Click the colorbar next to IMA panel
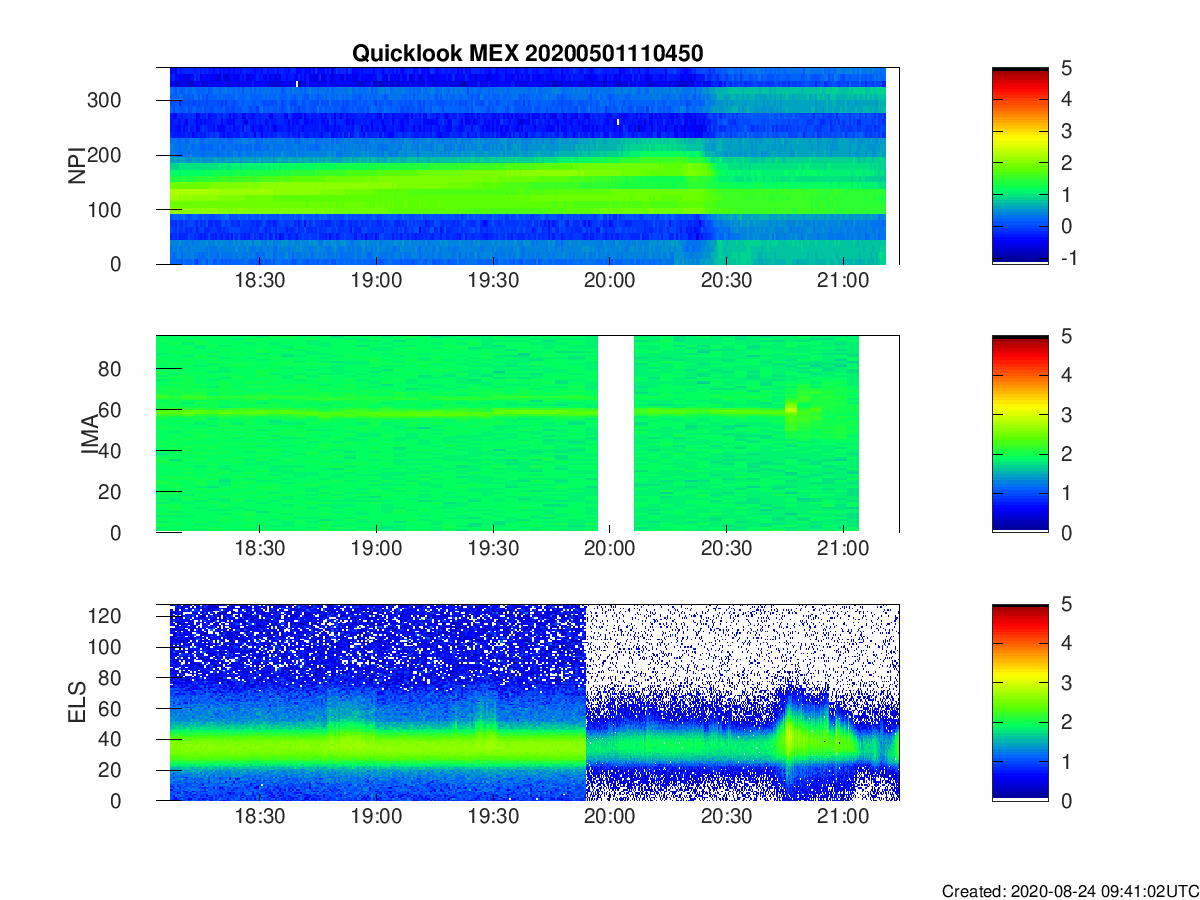Image resolution: width=1200 pixels, height=900 pixels. pos(1020,434)
